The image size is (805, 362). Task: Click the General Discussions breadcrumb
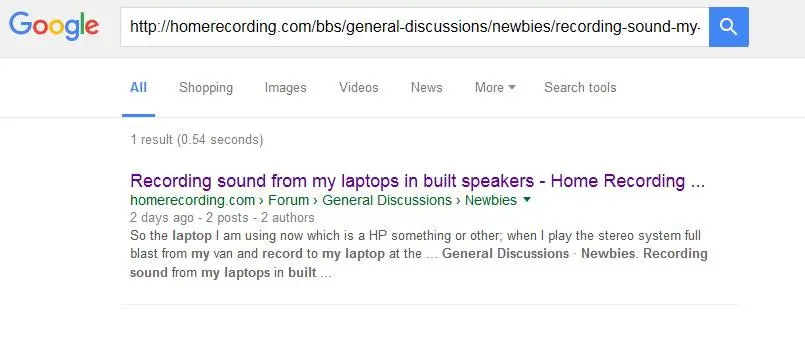[387, 200]
